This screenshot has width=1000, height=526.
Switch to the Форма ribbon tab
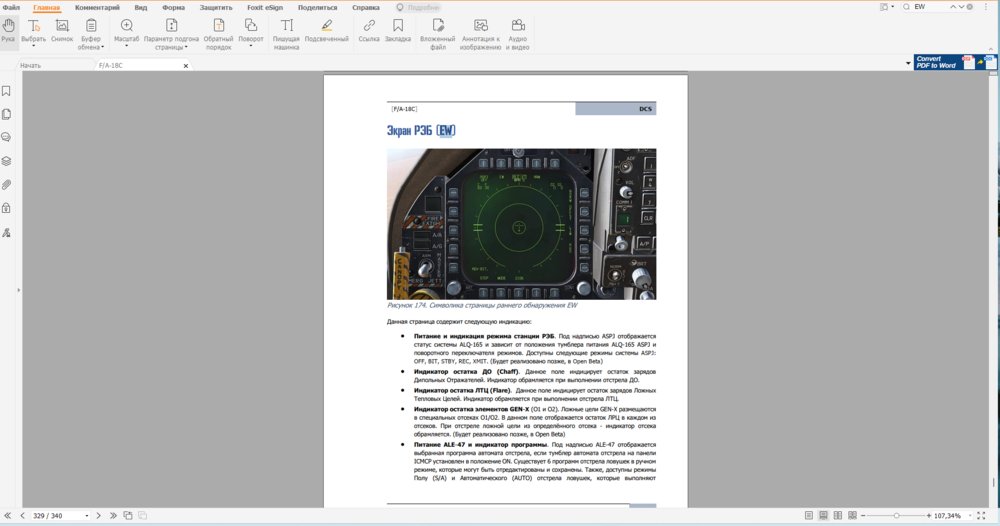click(173, 8)
